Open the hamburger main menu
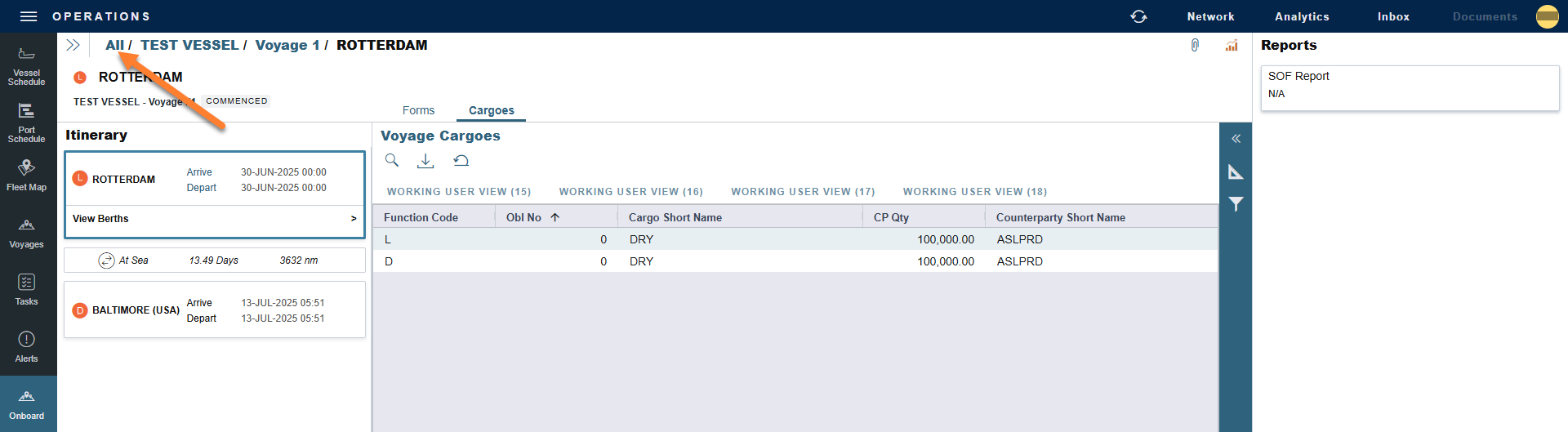The width and height of the screenshot is (1568, 432). pyautogui.click(x=29, y=16)
